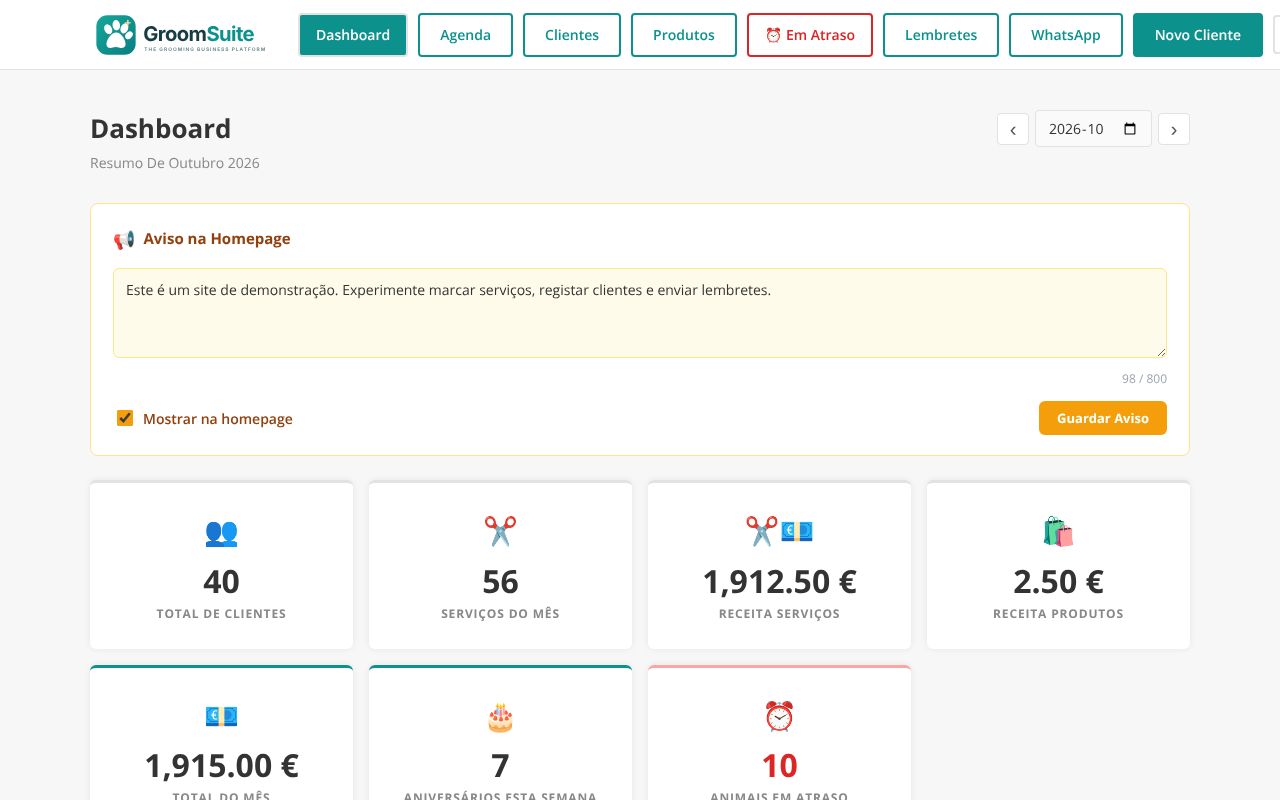Click the 98 / 800 character counter

click(1144, 379)
